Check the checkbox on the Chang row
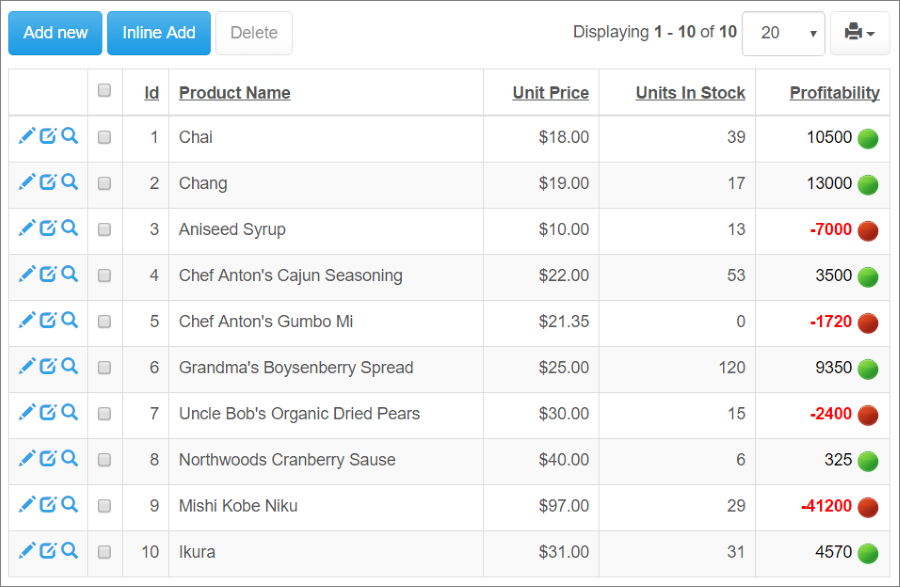The image size is (900, 587). tap(103, 182)
